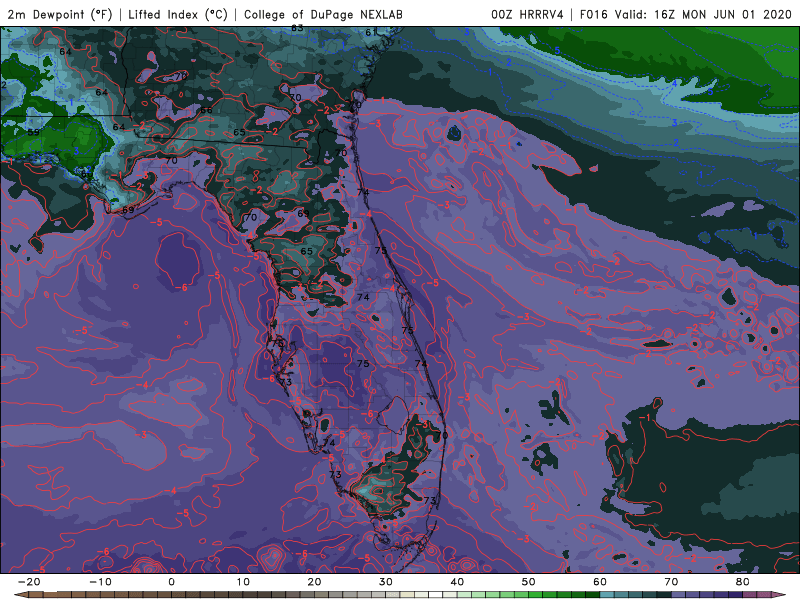Click the '70' color scale label

(x=671, y=582)
